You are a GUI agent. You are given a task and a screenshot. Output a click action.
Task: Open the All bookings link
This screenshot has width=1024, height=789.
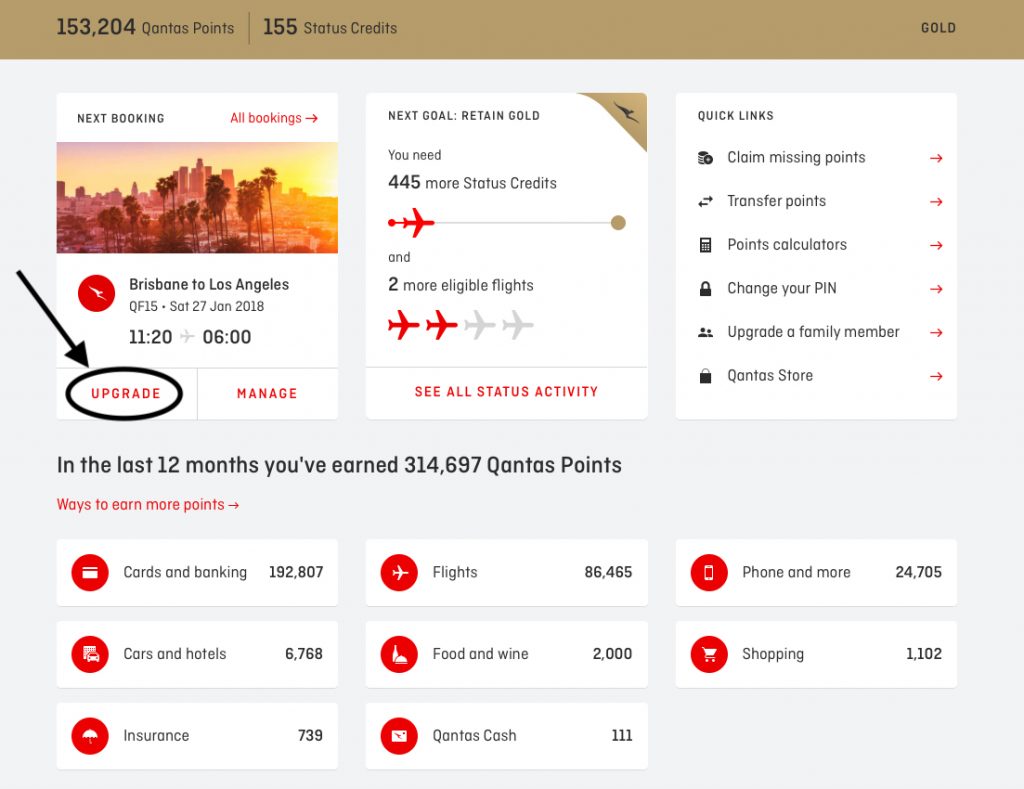(274, 118)
